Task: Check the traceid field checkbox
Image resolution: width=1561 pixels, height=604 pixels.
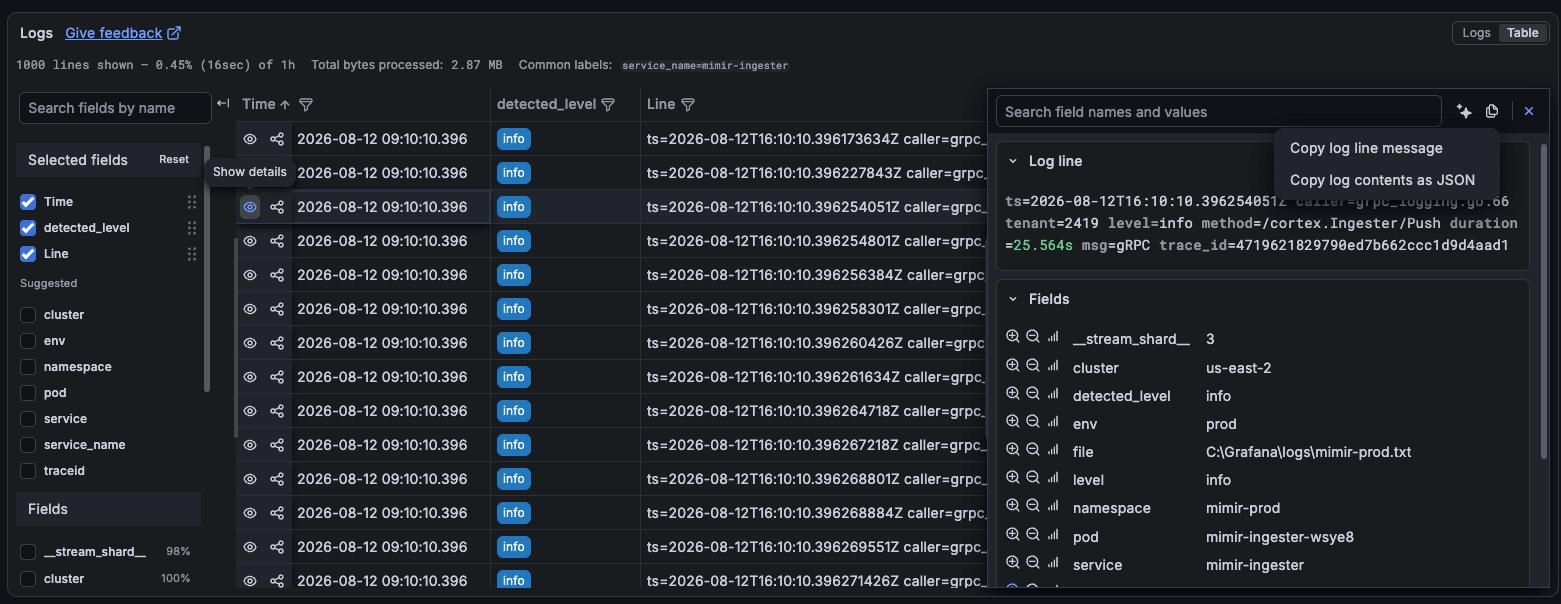Action: 28,471
